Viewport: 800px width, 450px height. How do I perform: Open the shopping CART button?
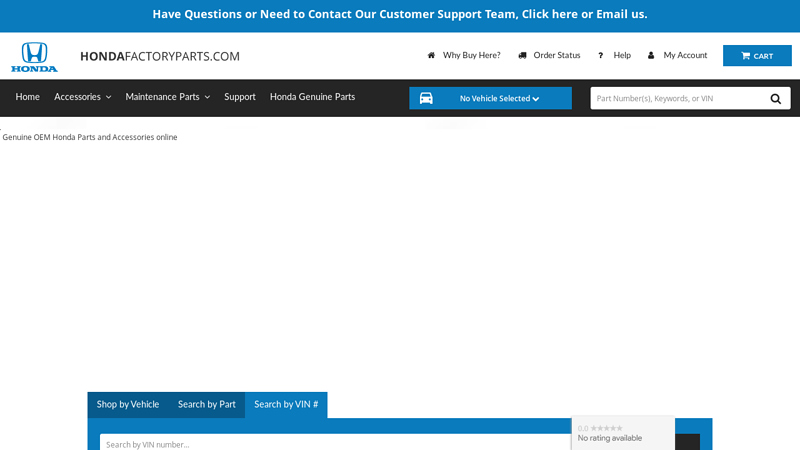coord(757,56)
